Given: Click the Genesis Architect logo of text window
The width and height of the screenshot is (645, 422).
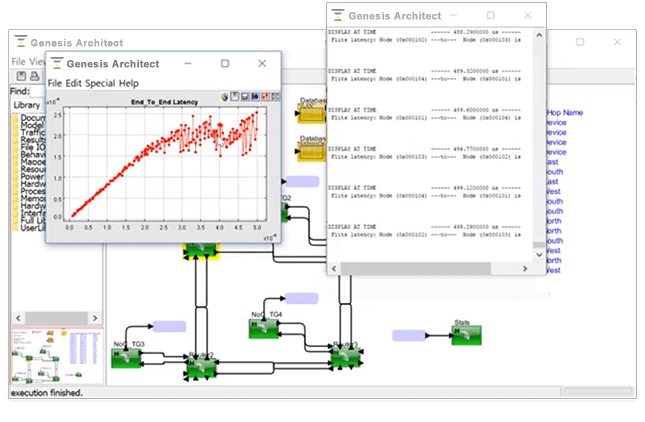Looking at the screenshot, I should click(338, 15).
